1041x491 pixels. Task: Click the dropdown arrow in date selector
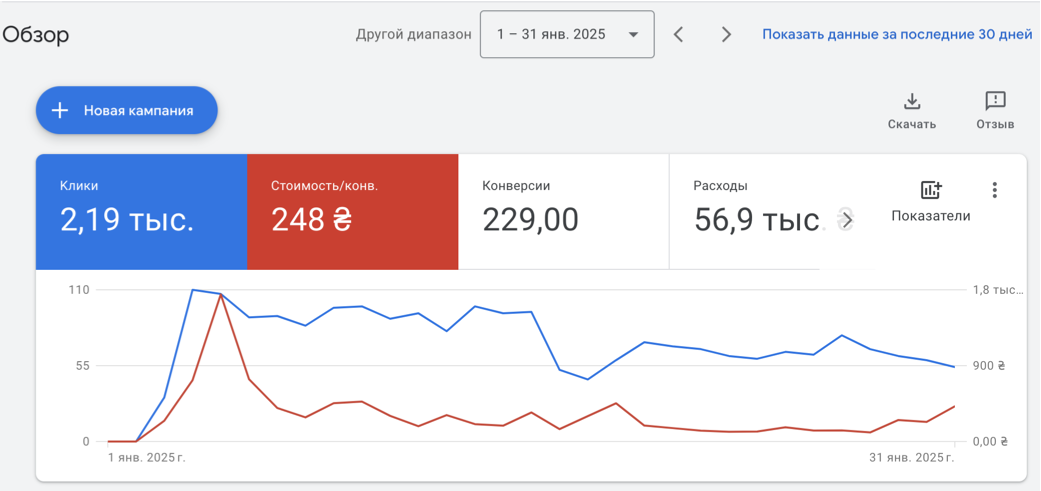point(633,35)
